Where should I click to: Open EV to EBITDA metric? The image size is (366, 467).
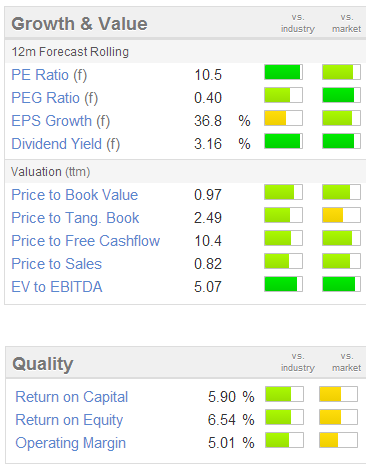(x=57, y=287)
